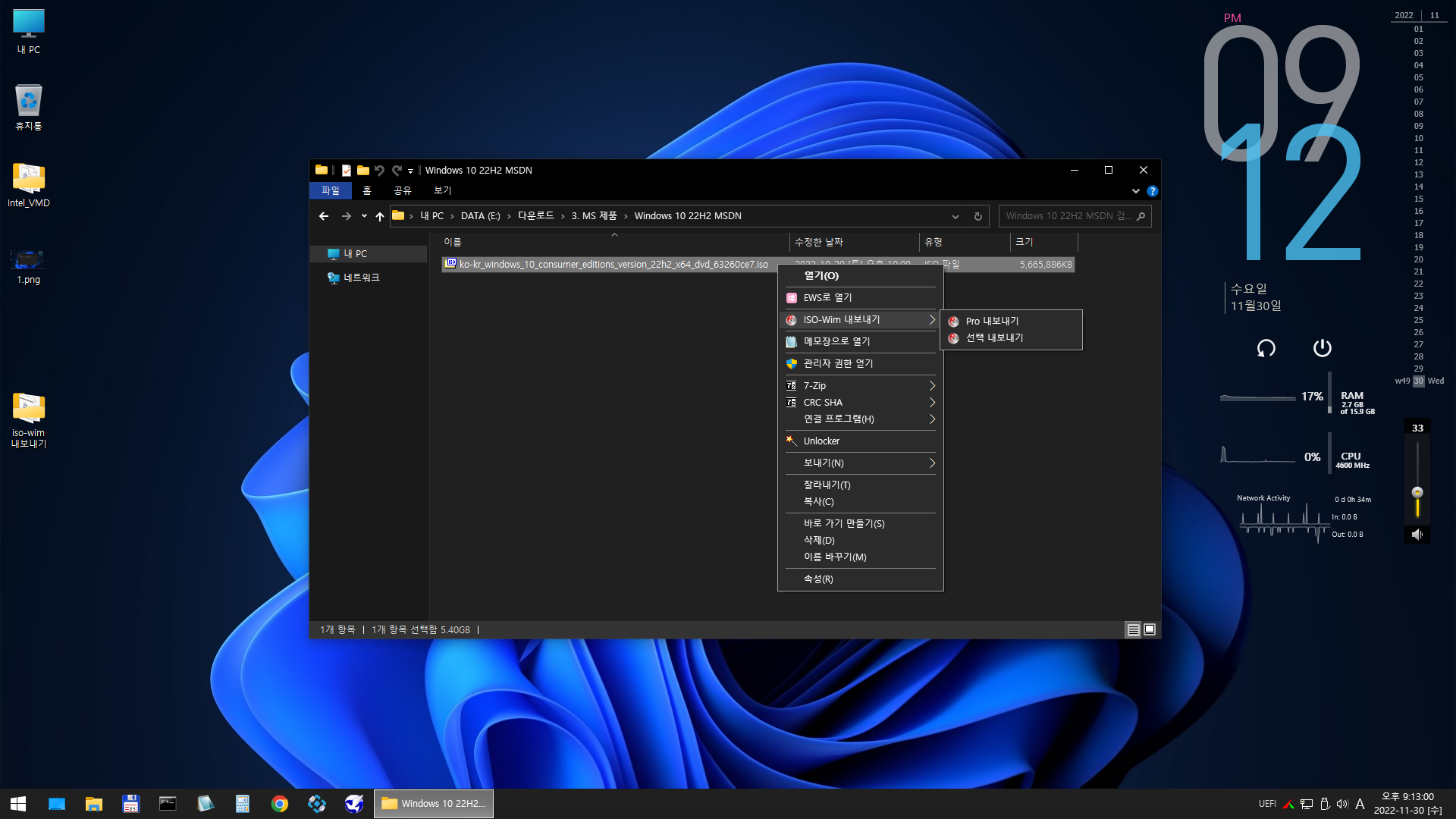Select 내 PC in navigation pane
Screen dimensions: 1456x819
[369, 254]
